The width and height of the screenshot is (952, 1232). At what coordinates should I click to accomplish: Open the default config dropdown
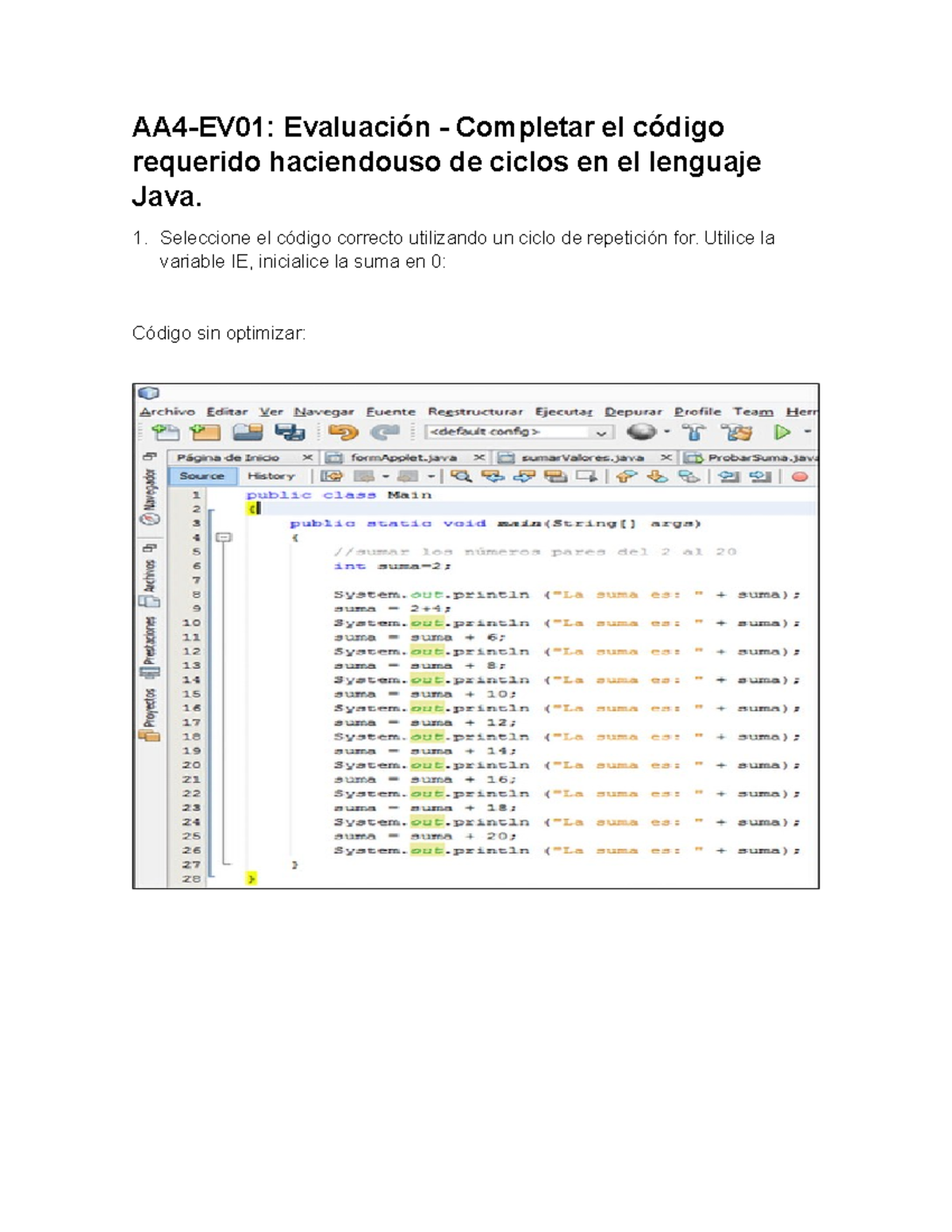(x=599, y=431)
